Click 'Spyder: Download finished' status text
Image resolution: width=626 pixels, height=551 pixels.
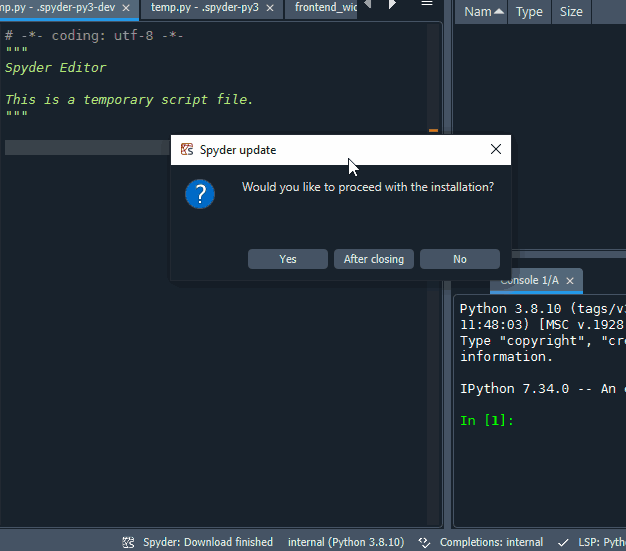[x=208, y=542]
